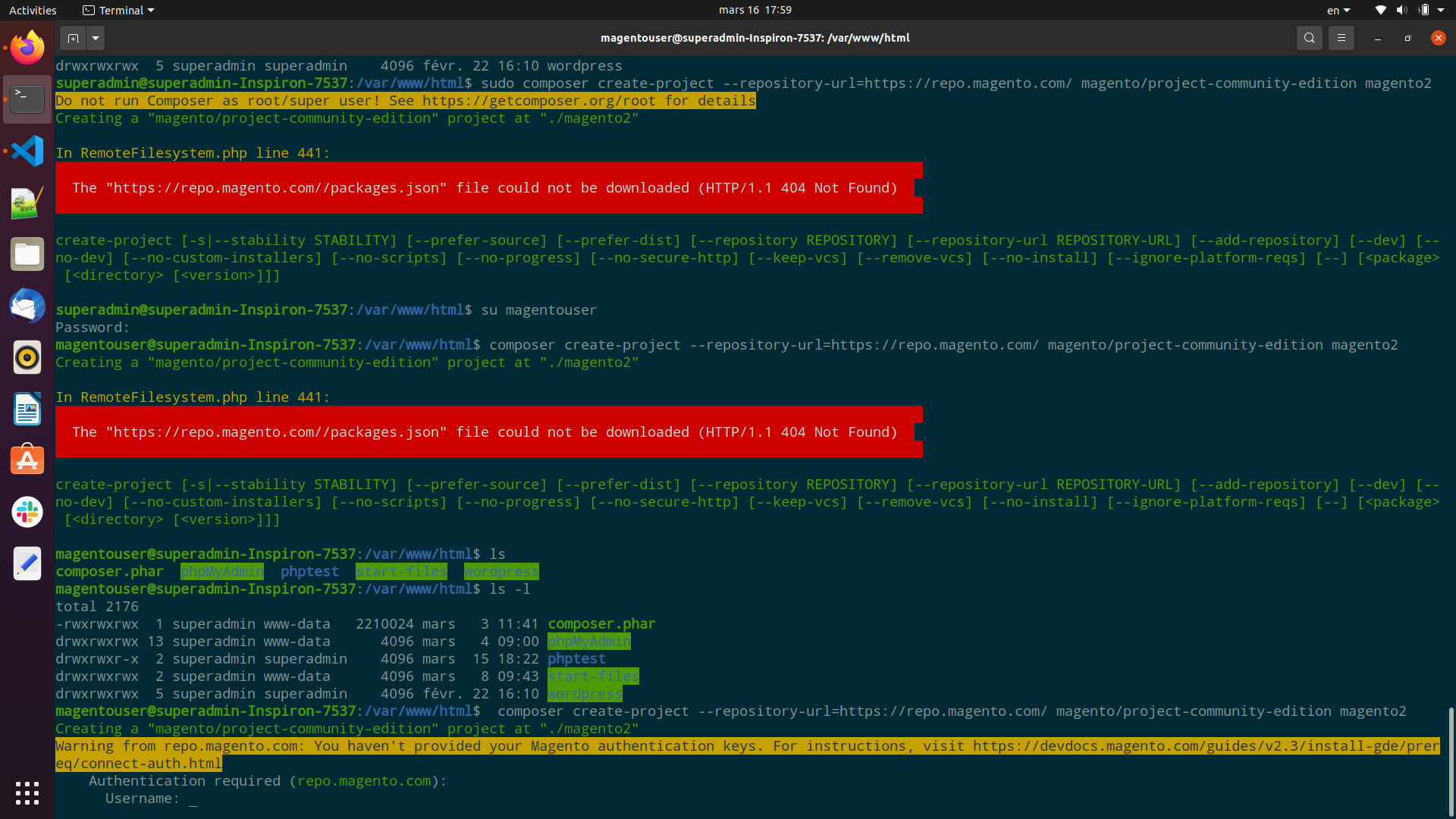Open Ubuntu Software store icon
The image size is (1456, 819).
coord(27,460)
